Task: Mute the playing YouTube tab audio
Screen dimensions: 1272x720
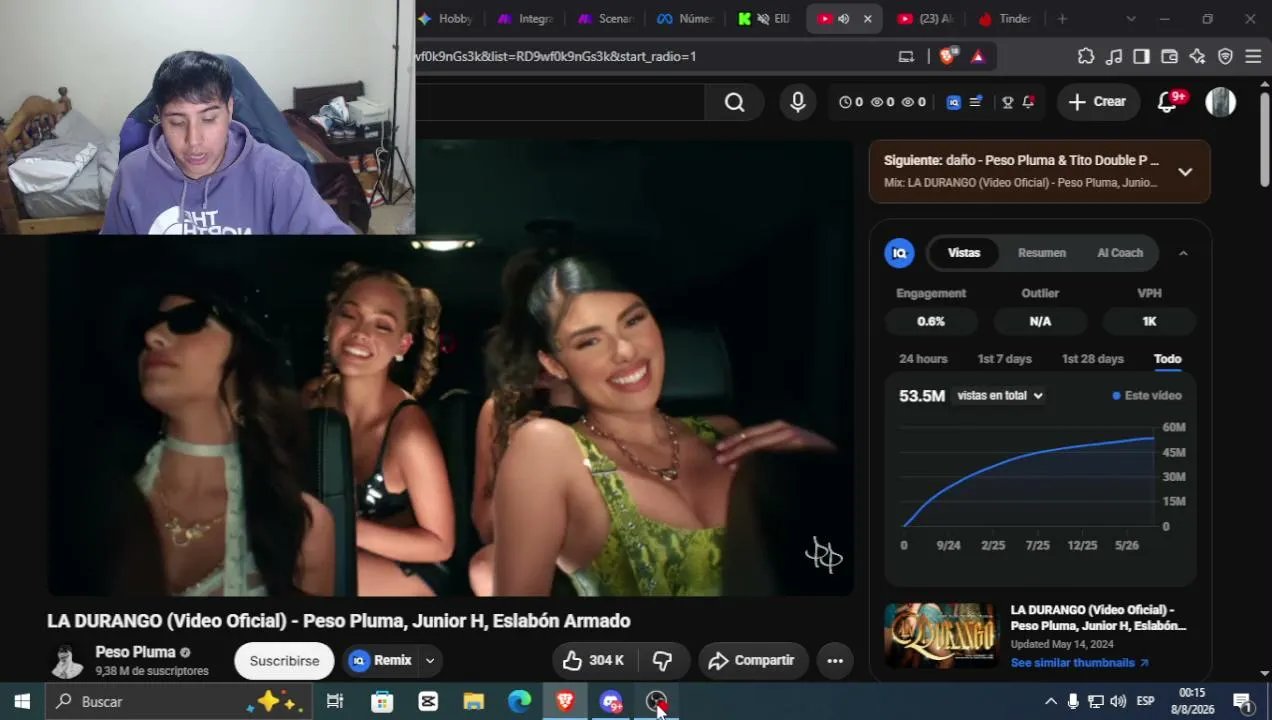Action: pyautogui.click(x=843, y=19)
